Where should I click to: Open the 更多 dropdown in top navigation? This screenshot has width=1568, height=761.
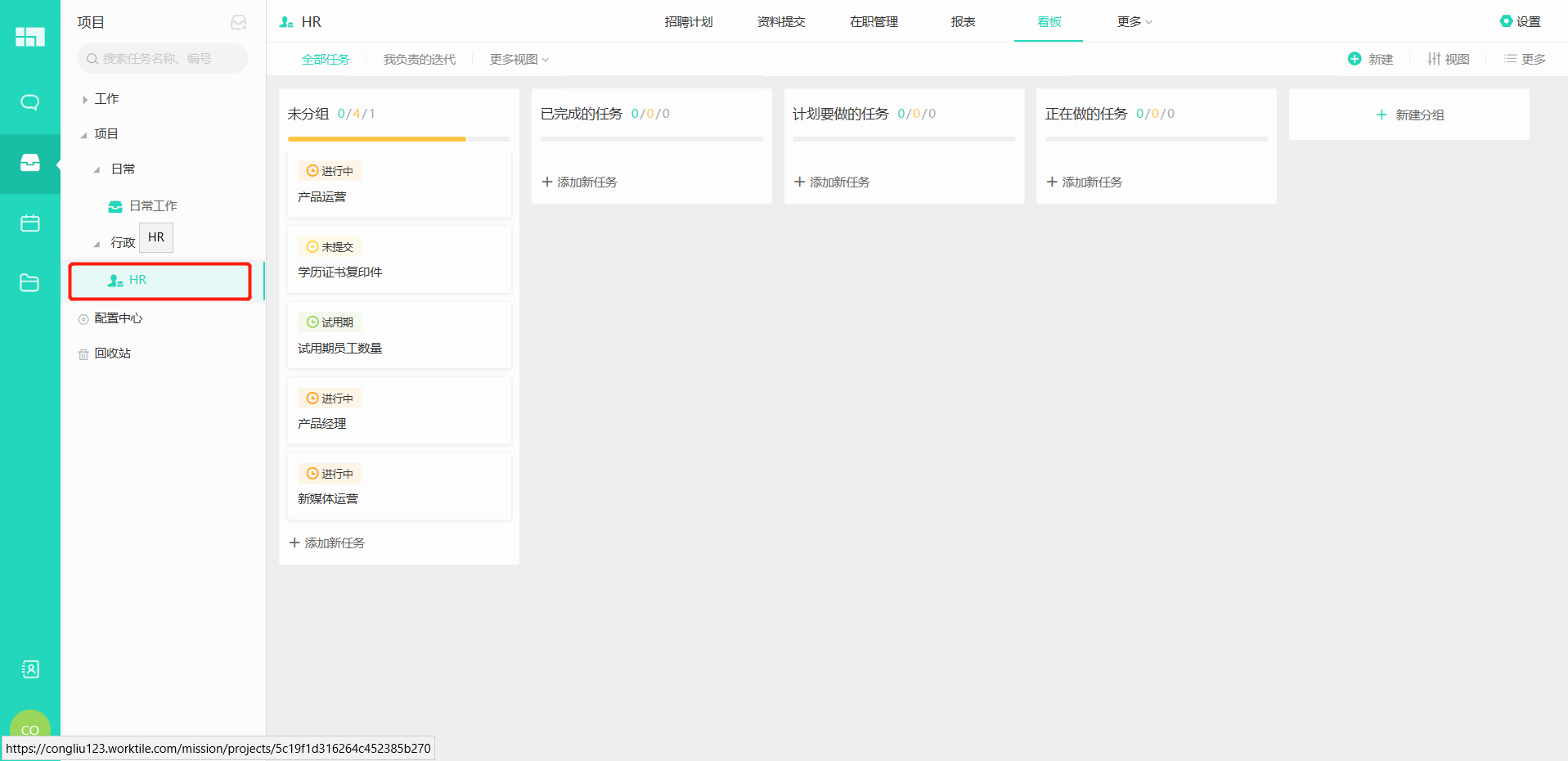(1134, 22)
